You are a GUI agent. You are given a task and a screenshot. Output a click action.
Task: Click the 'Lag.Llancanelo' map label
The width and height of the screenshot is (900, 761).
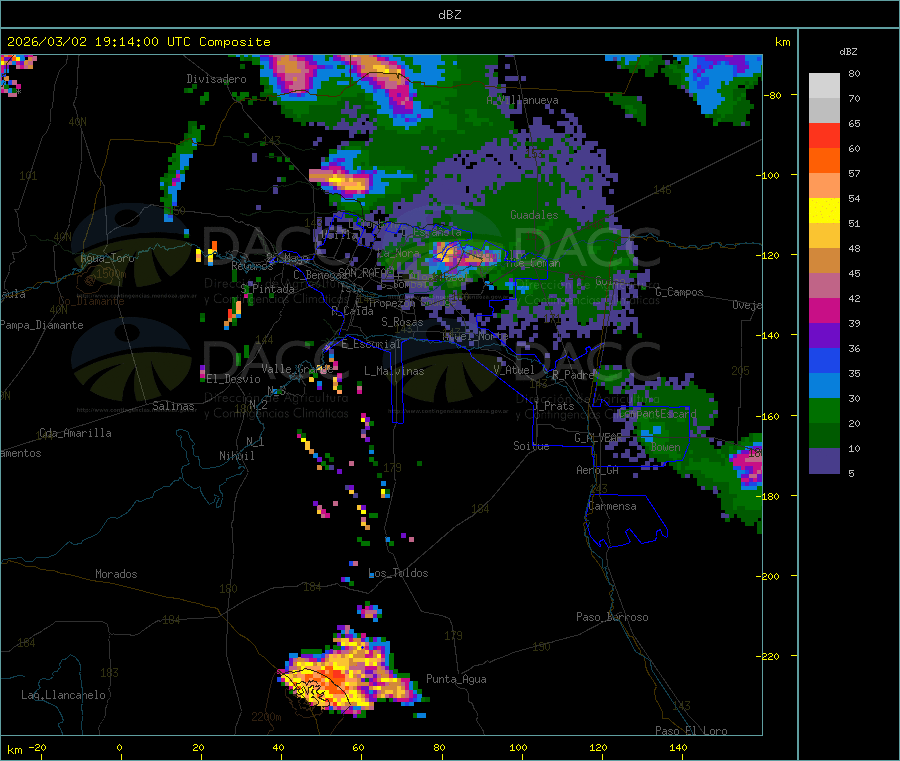coord(64,695)
